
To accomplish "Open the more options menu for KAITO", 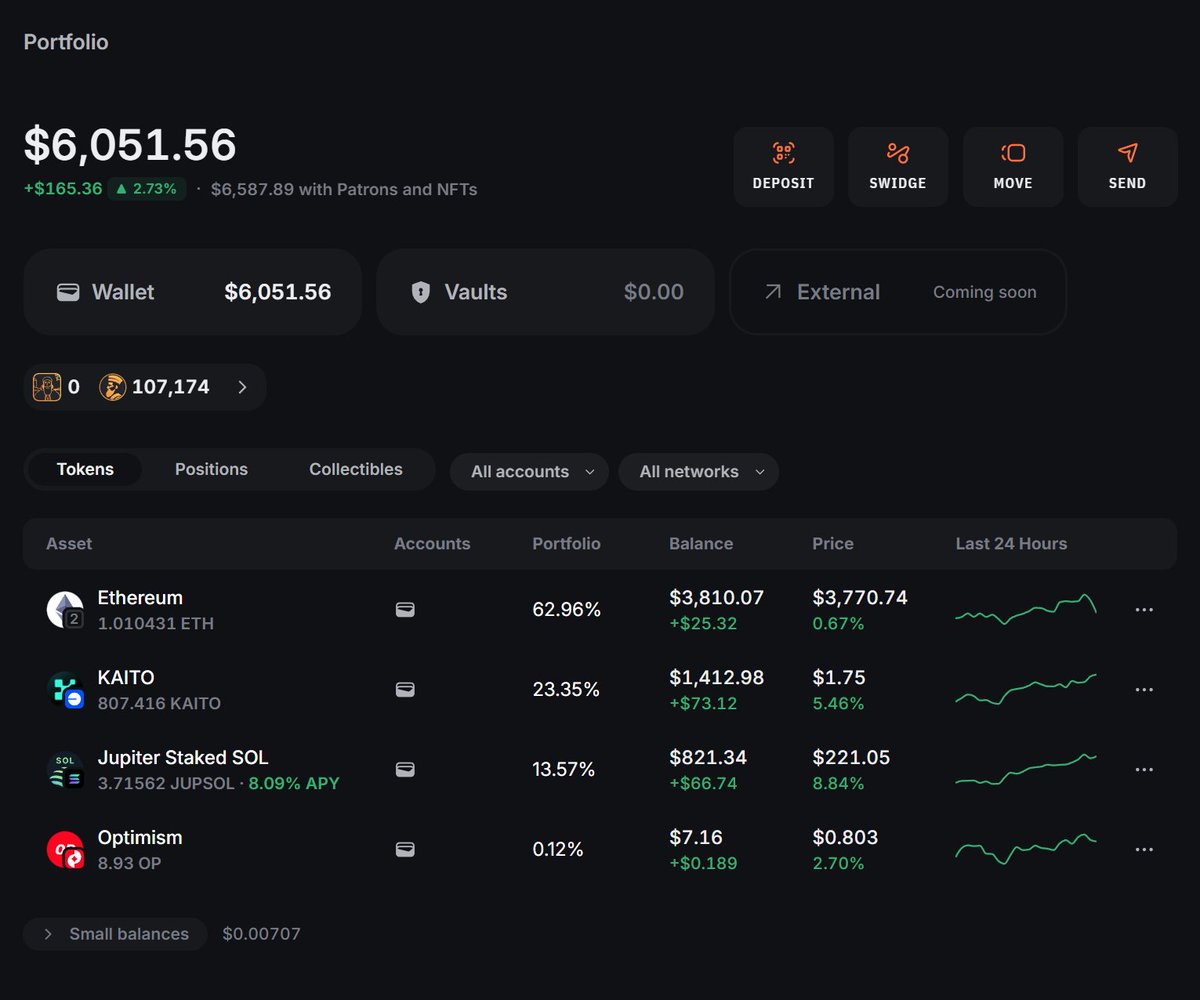I will 1144,690.
